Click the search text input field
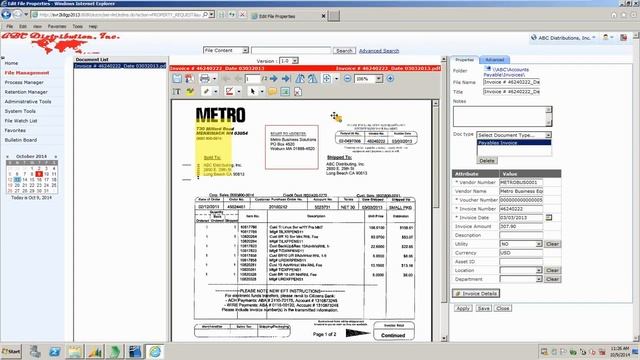640x360 pixels. (x=291, y=50)
